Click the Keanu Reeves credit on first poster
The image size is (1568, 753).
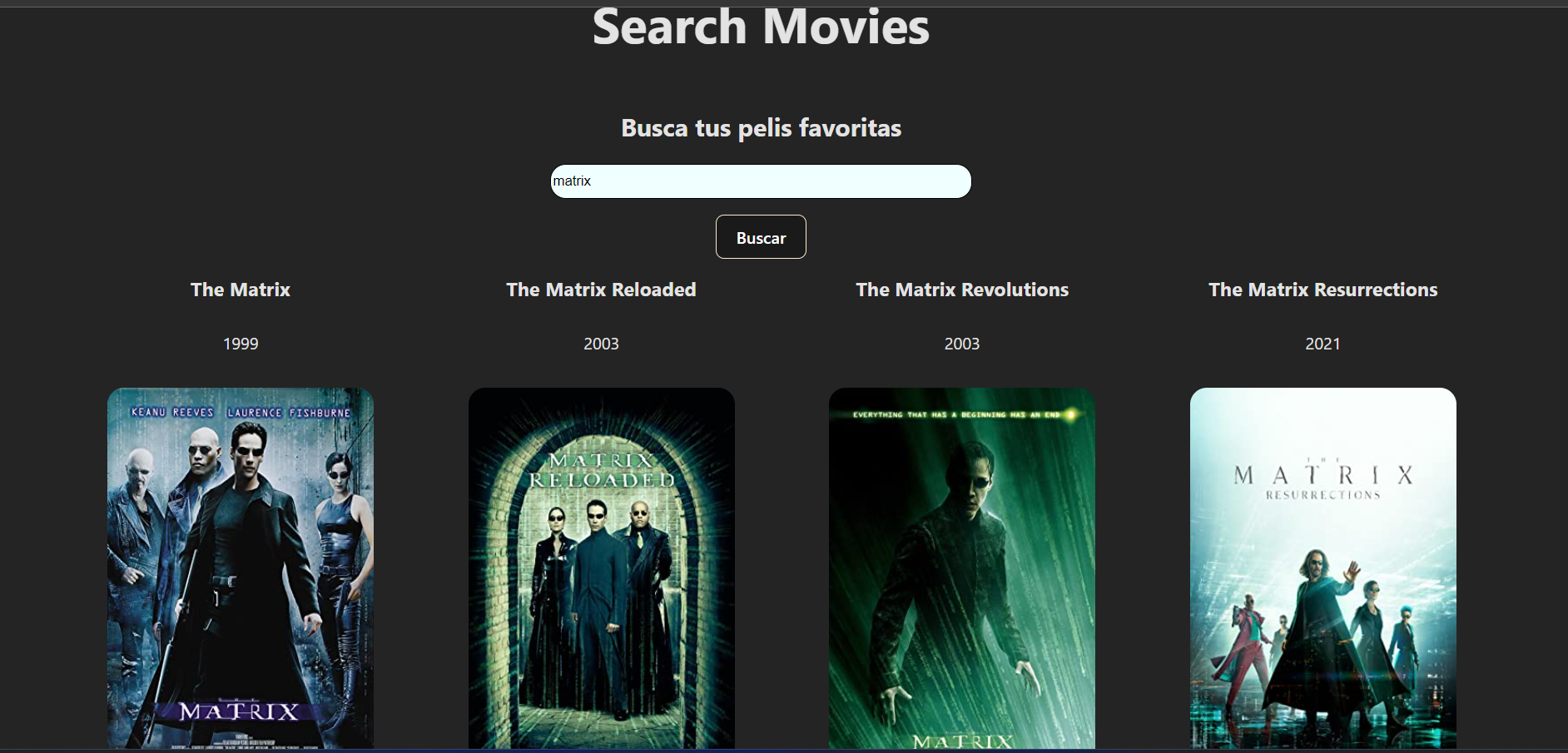[x=172, y=413]
